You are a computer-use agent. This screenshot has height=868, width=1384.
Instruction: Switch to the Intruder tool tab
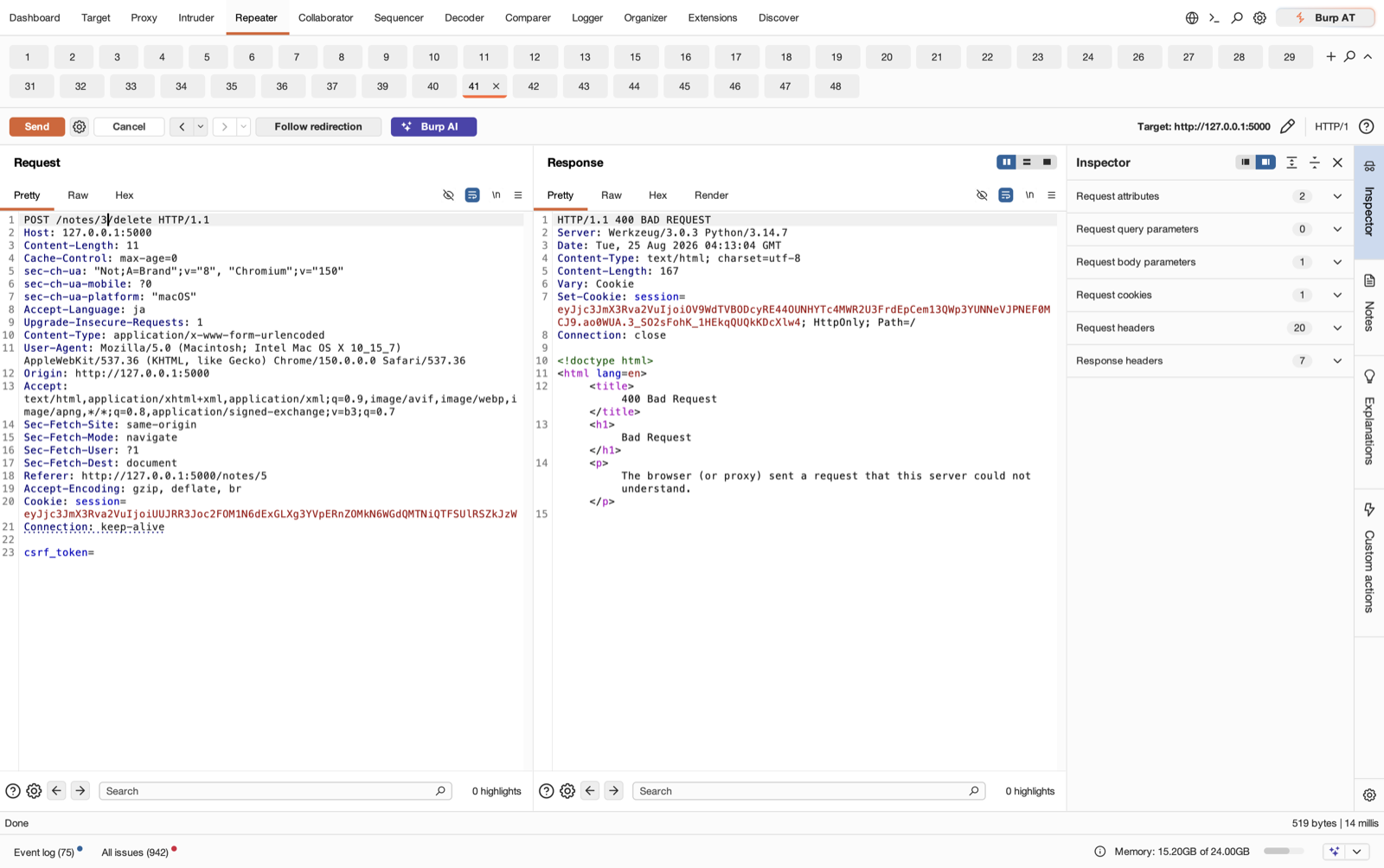[196, 18]
